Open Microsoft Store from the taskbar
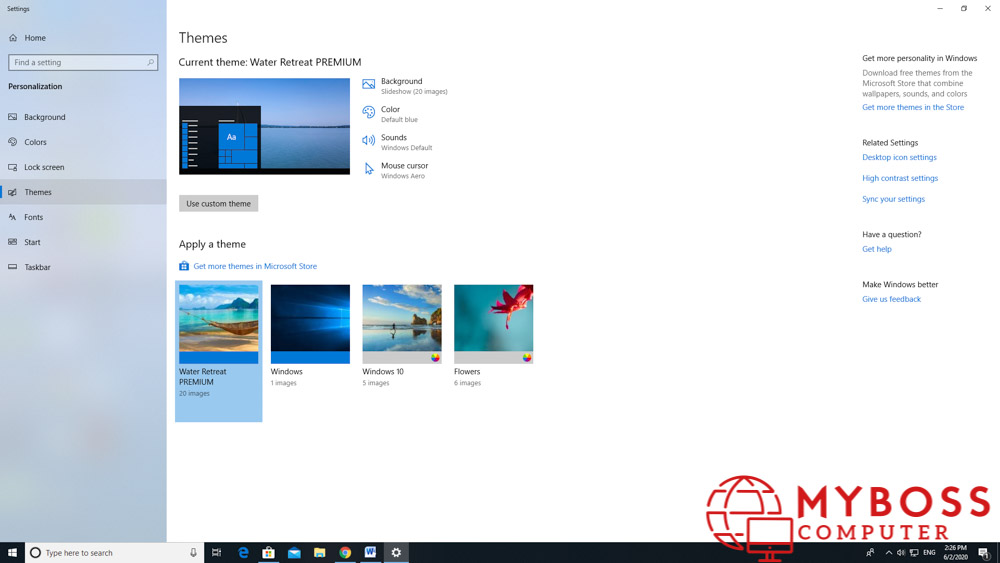1000x563 pixels. (268, 552)
